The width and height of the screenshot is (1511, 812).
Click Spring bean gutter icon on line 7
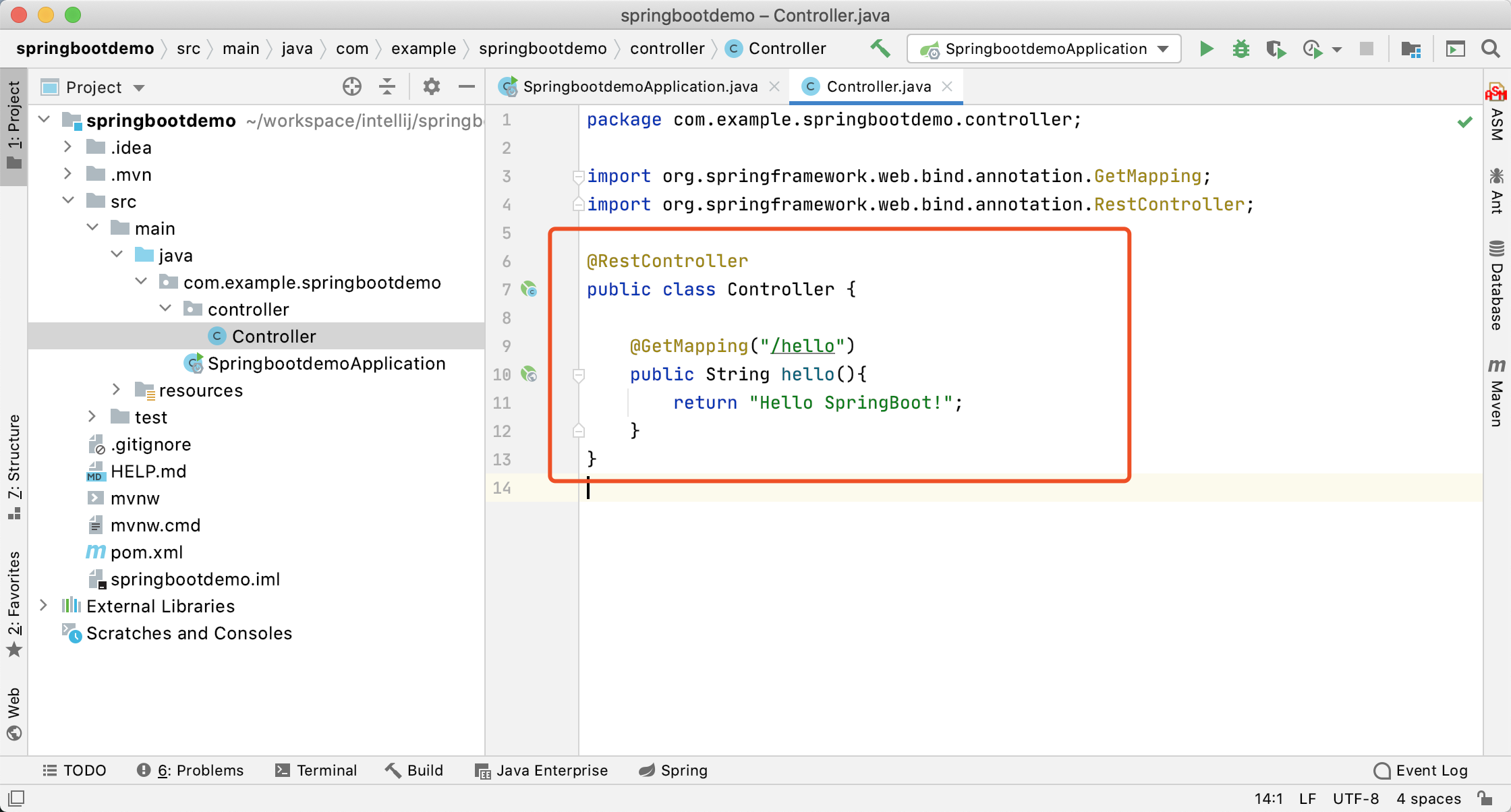coord(530,289)
